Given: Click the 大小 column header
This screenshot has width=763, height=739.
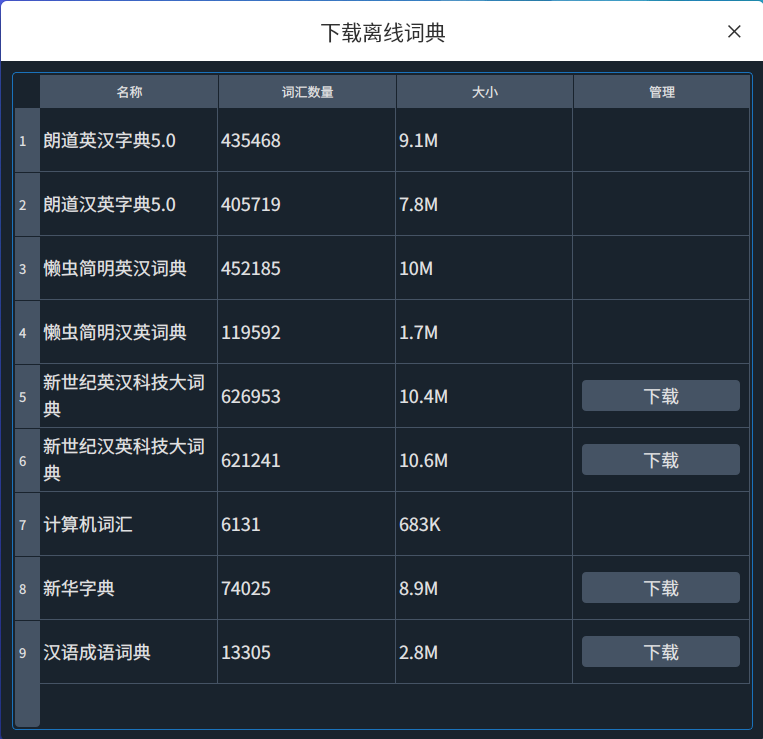Looking at the screenshot, I should pyautogui.click(x=485, y=91).
